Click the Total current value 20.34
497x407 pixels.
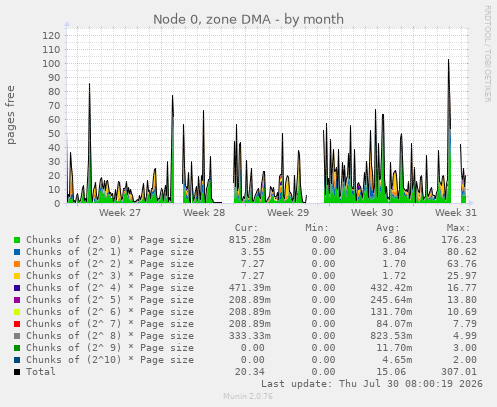[x=250, y=372]
